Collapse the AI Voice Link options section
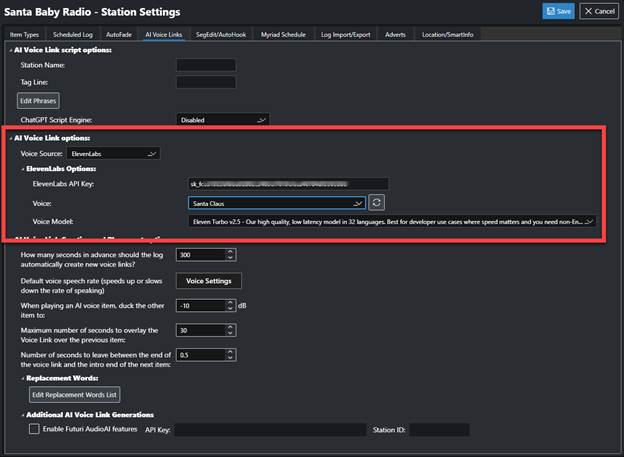This screenshot has height=457, width=624. (11, 138)
